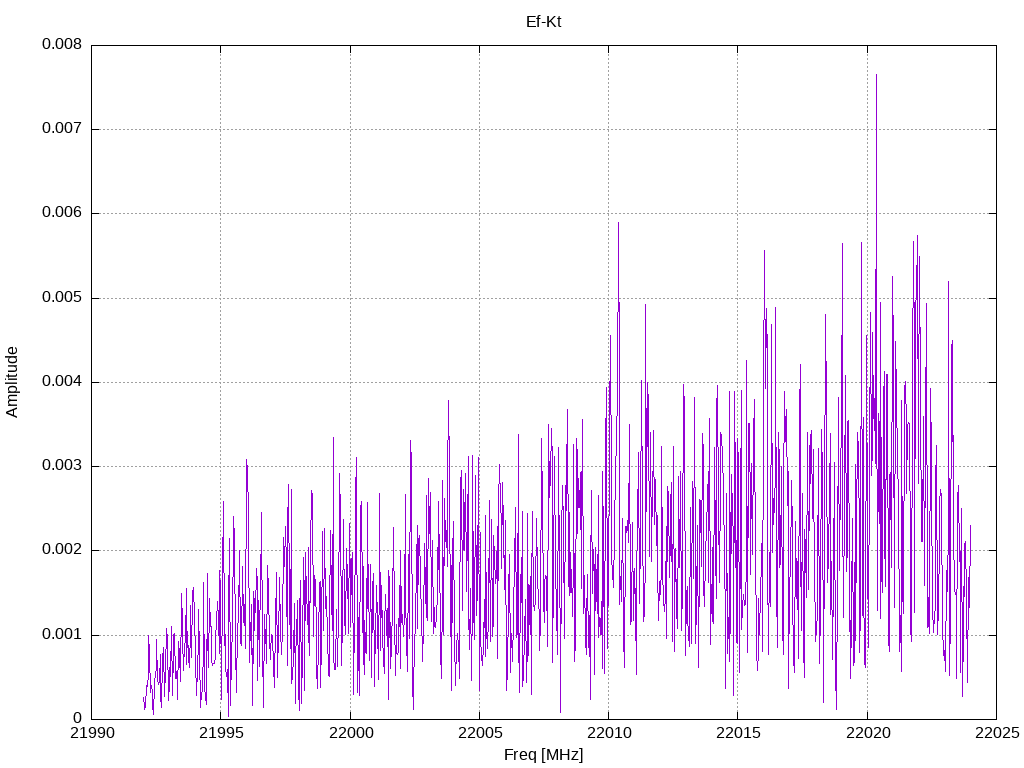Screen dimensions: 1024x768
Task: Click the y-axis value 0.008
Action: point(62,44)
